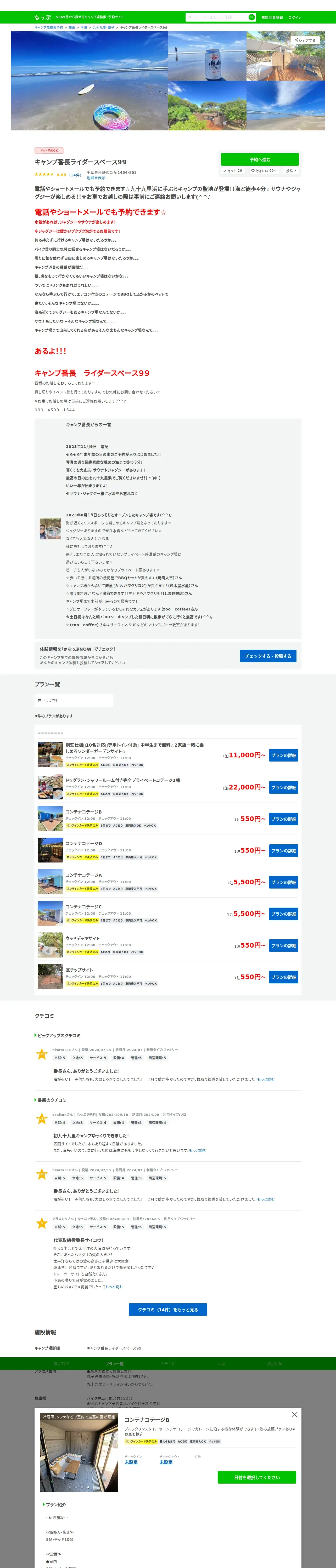This screenshot has height=1568, width=336.
Task: Click もっと読む in skalton's review
Action: 198,1150
